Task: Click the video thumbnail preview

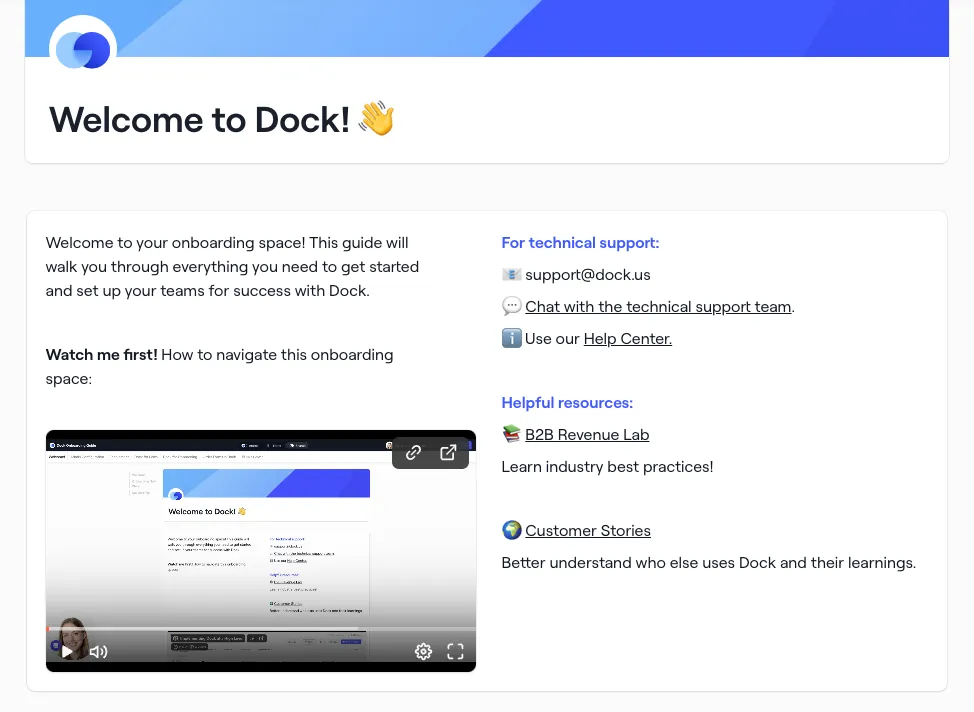Action: (261, 550)
